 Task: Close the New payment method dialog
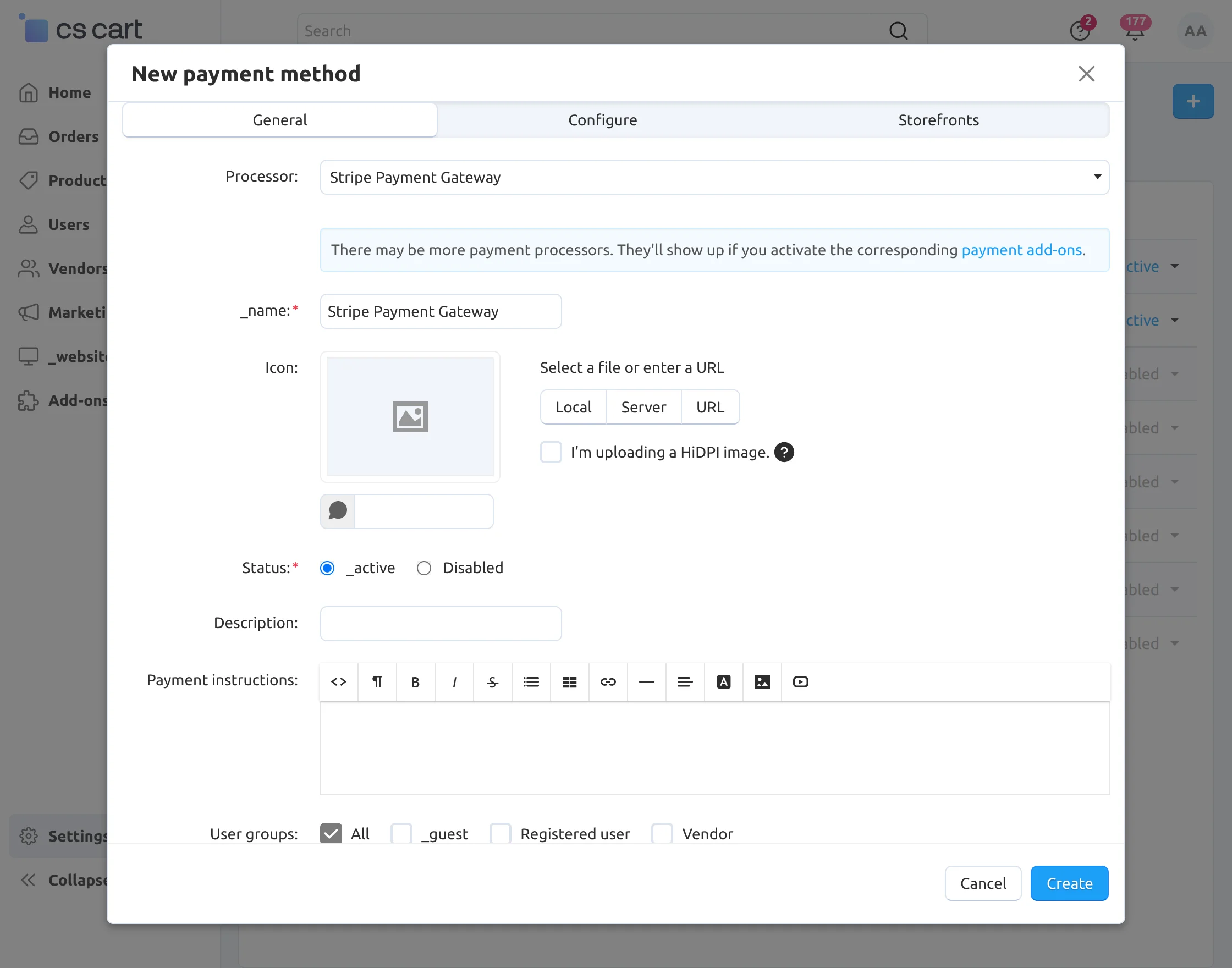click(1086, 74)
